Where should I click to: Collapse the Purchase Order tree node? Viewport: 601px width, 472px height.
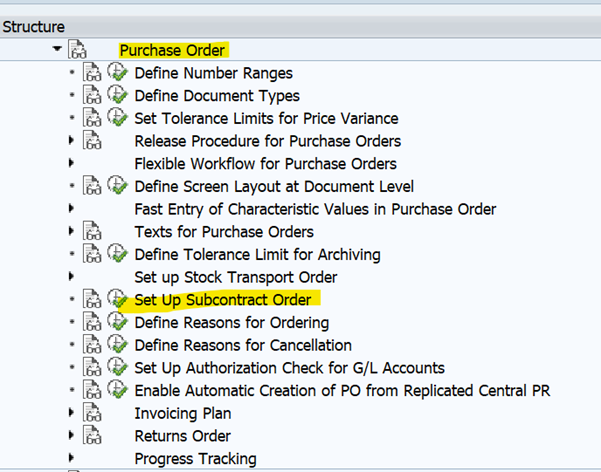[57, 50]
